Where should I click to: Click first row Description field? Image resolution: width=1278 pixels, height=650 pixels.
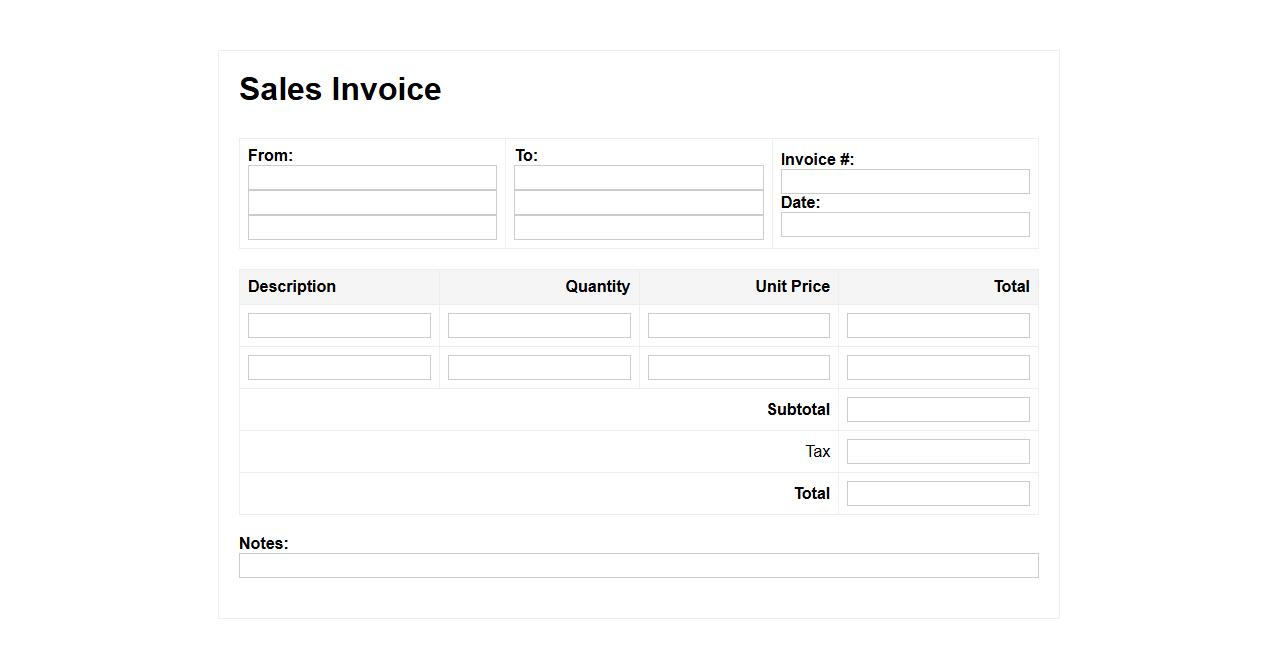339,326
